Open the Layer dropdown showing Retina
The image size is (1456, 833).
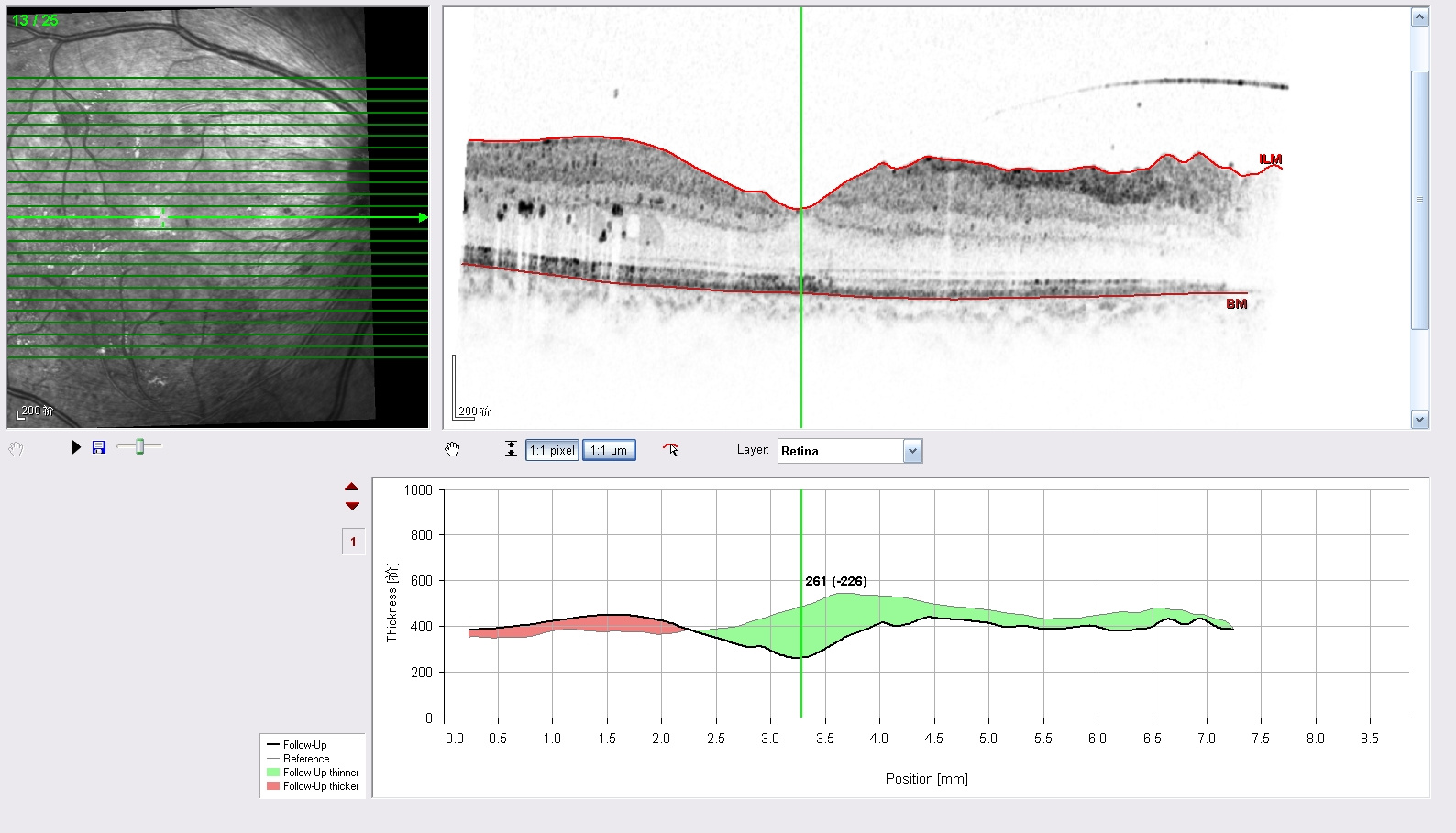pos(850,451)
